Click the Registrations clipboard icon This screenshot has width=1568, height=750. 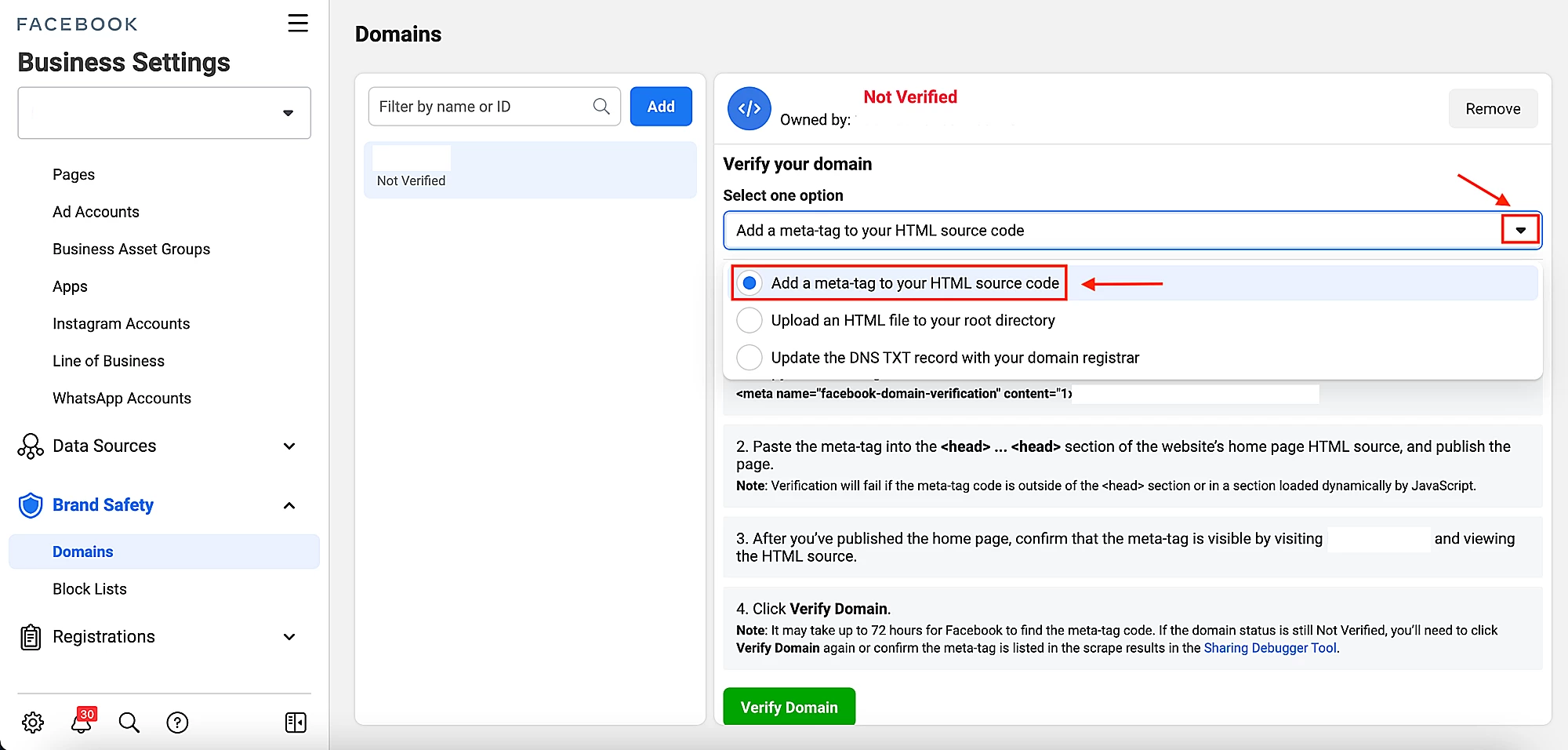click(x=31, y=637)
